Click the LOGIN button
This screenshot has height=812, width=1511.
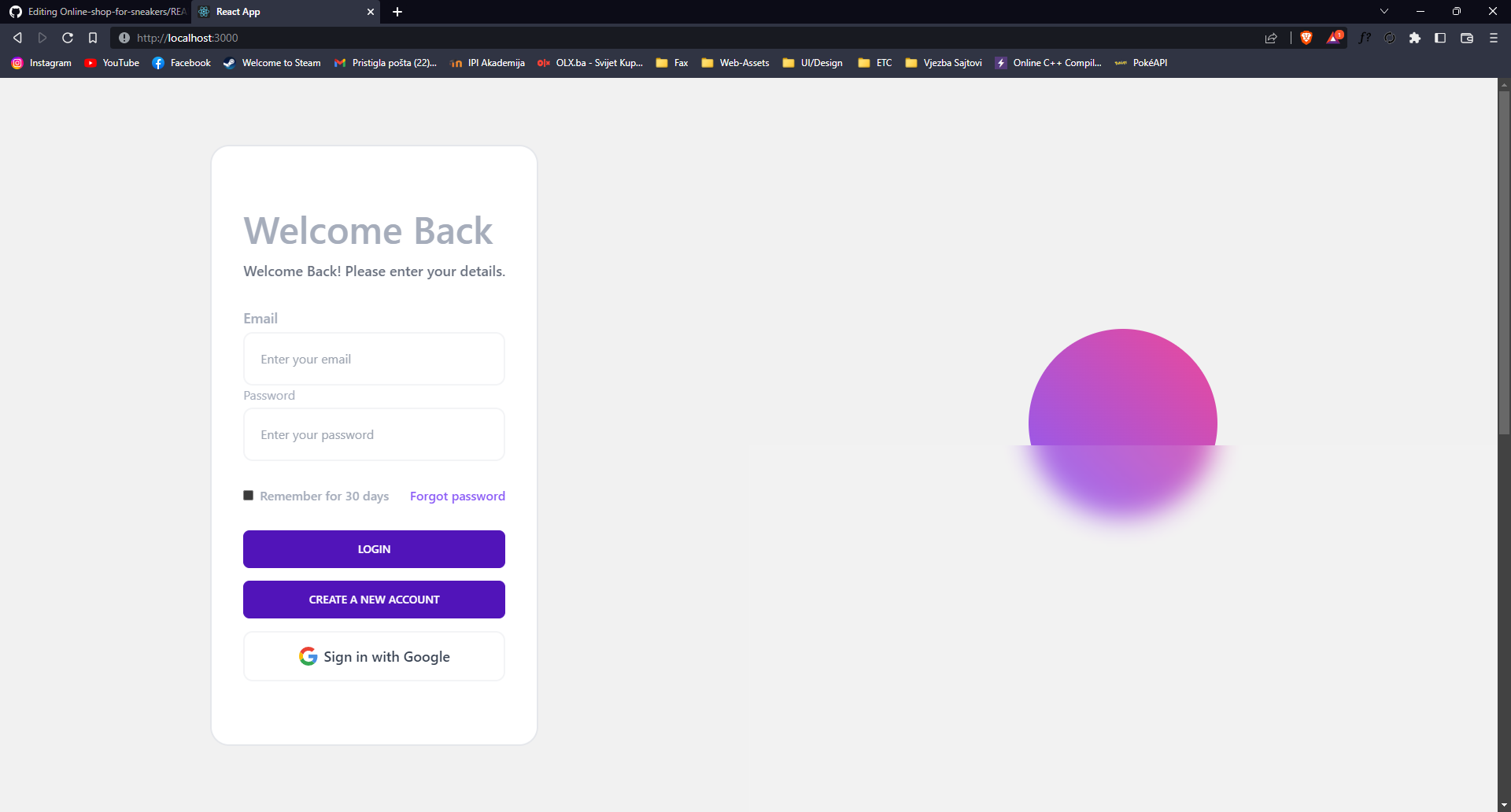click(374, 549)
